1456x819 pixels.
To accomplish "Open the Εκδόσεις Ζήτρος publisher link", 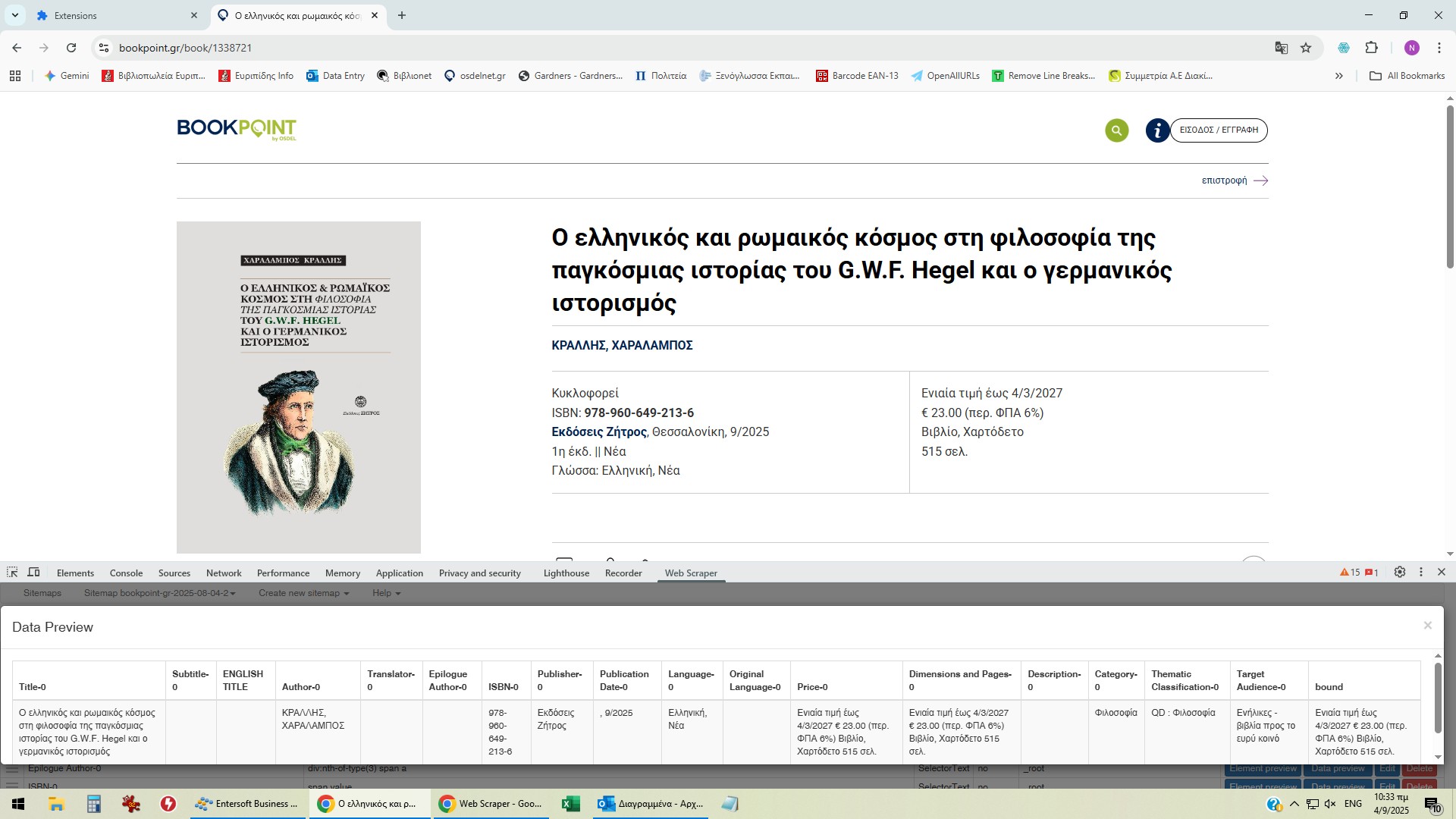I will [598, 432].
